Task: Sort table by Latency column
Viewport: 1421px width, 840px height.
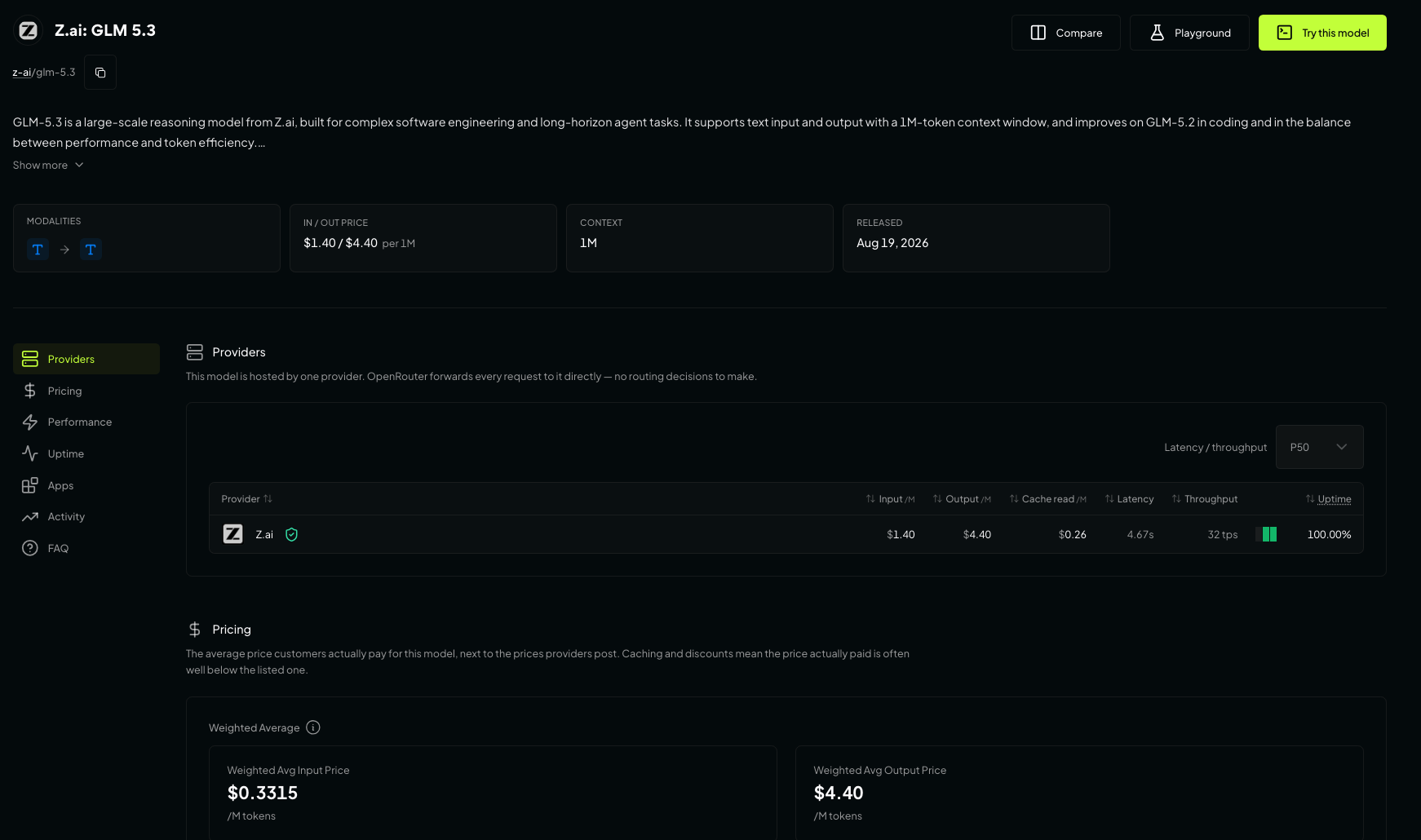Action: (x=1129, y=499)
